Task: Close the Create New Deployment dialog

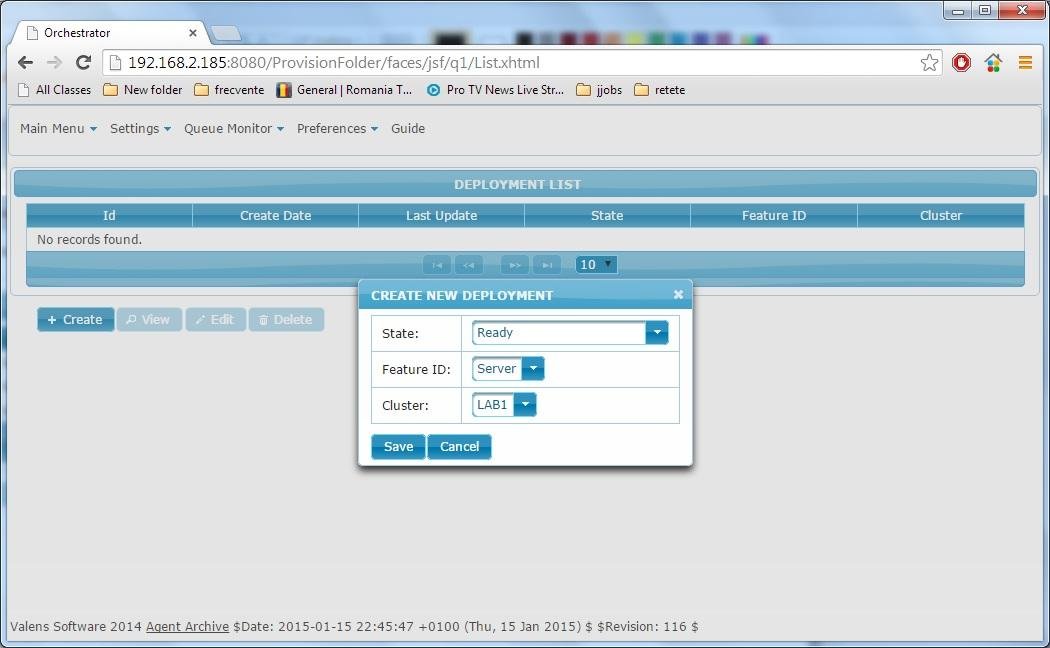Action: 678,294
